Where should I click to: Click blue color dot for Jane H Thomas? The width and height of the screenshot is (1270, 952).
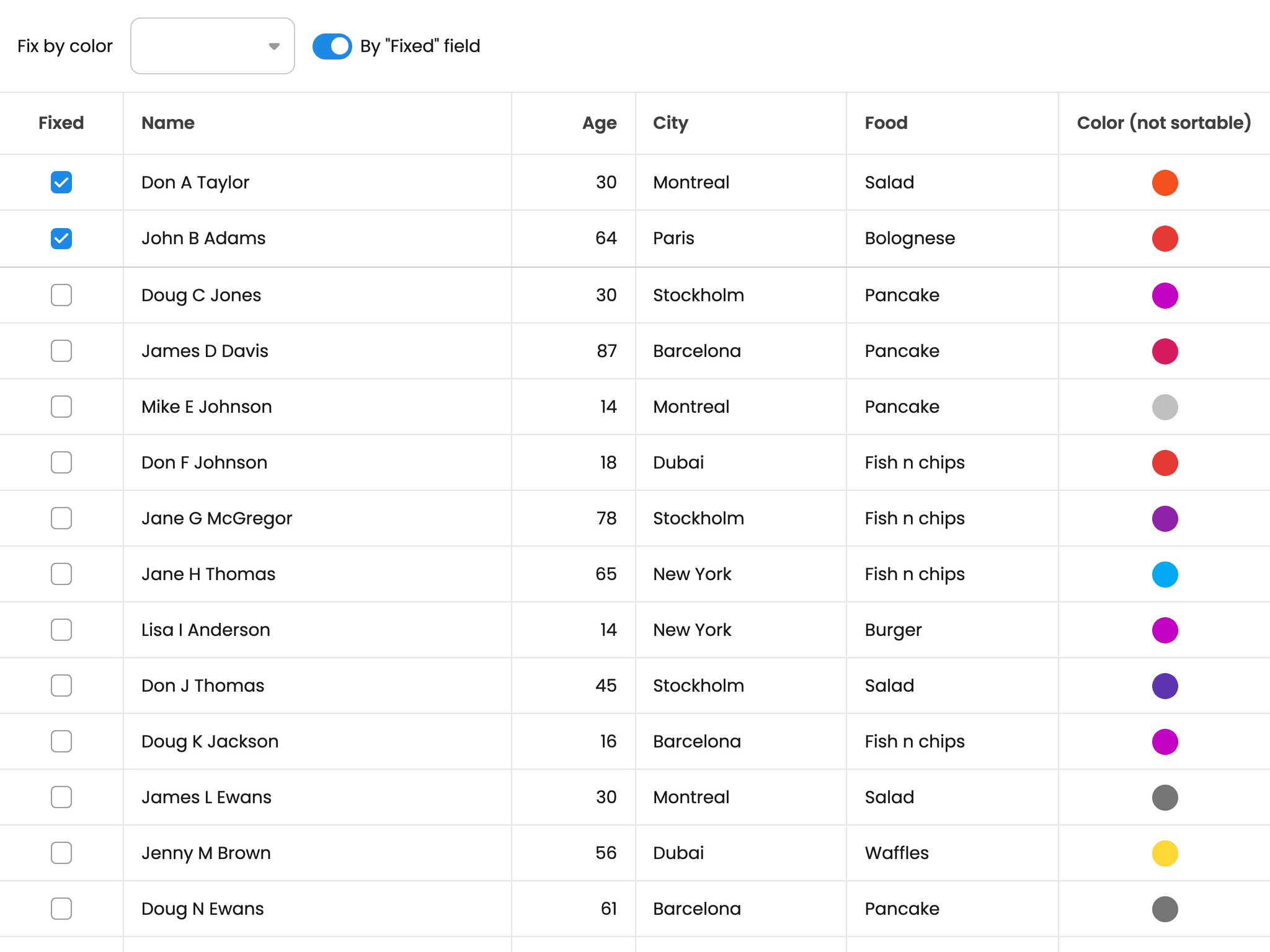pos(1165,575)
